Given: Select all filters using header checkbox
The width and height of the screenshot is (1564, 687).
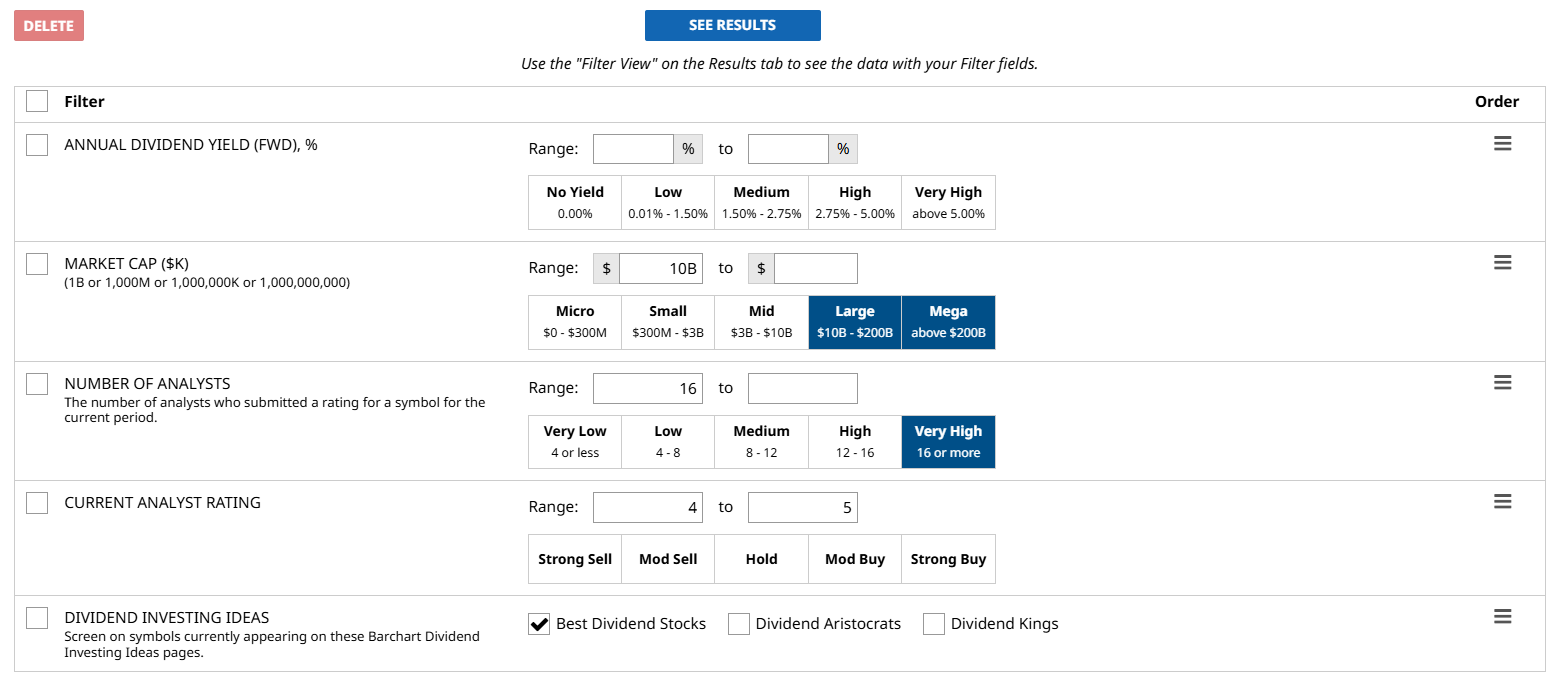Looking at the screenshot, I should 37,101.
